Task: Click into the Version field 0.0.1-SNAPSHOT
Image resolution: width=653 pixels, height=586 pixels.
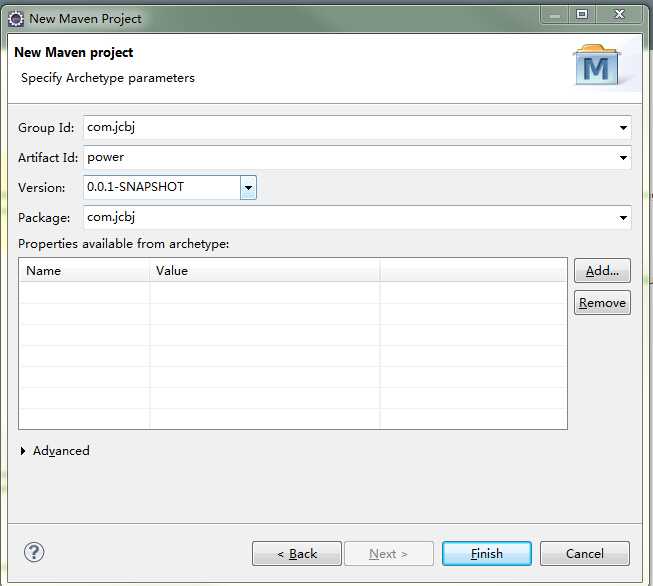Action: coord(162,187)
